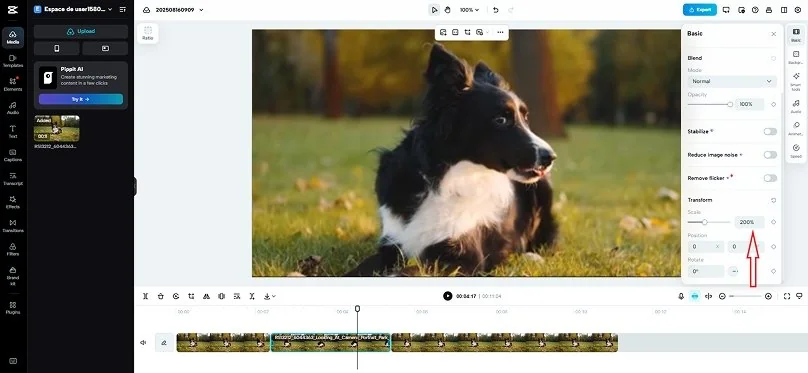The width and height of the screenshot is (808, 373).
Task: Click the Export button
Action: pos(700,10)
